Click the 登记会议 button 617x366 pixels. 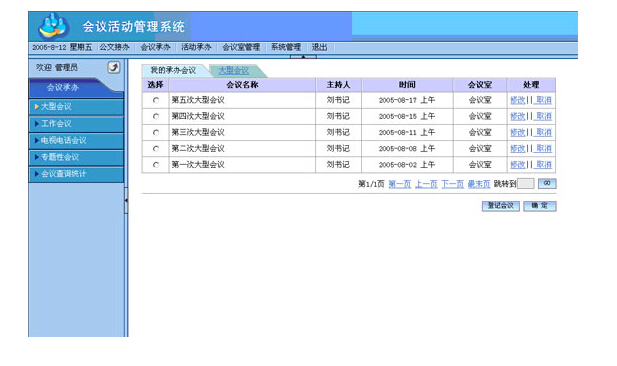501,206
